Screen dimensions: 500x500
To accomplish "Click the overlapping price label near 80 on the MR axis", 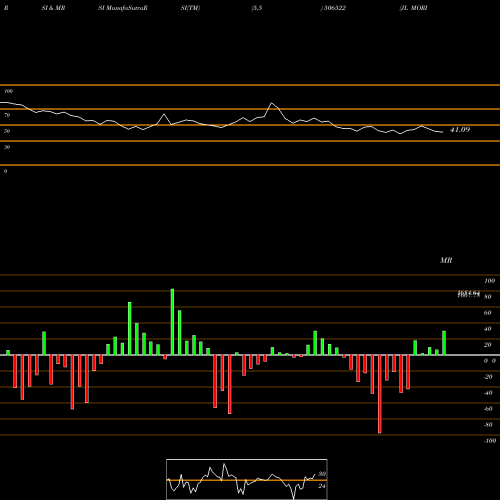I will [x=469, y=294].
